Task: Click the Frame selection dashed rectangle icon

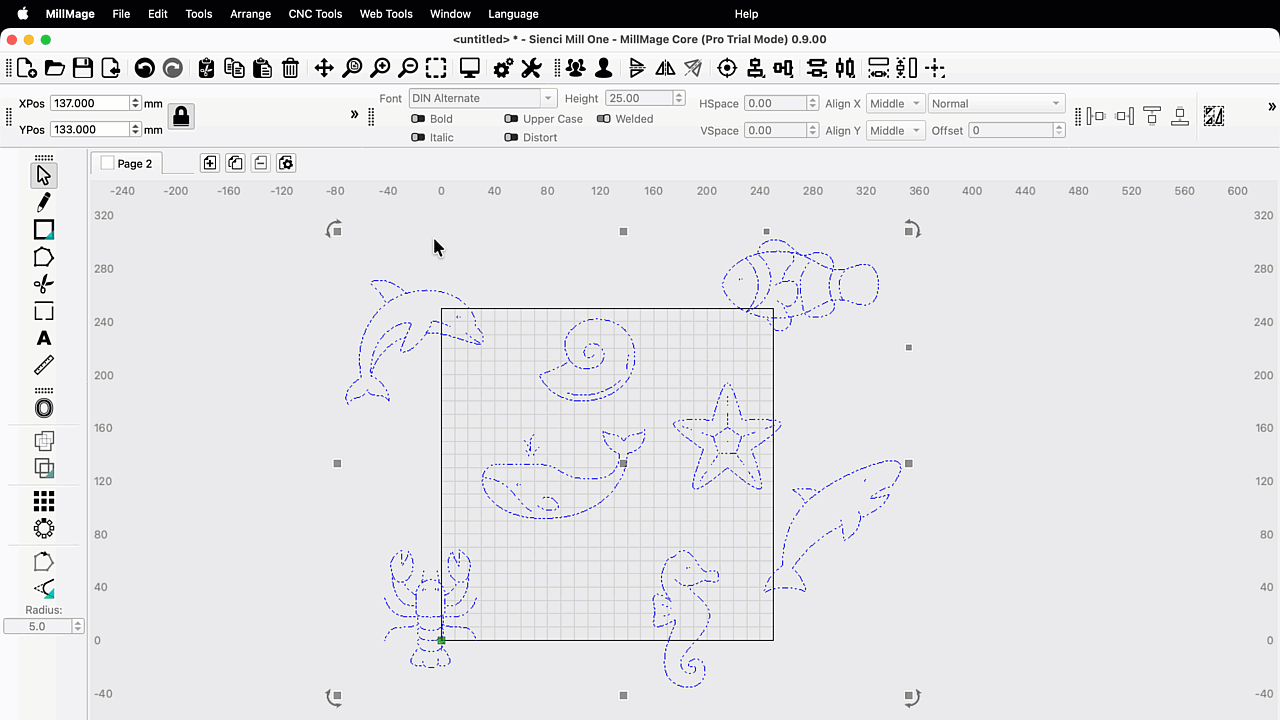Action: point(436,68)
